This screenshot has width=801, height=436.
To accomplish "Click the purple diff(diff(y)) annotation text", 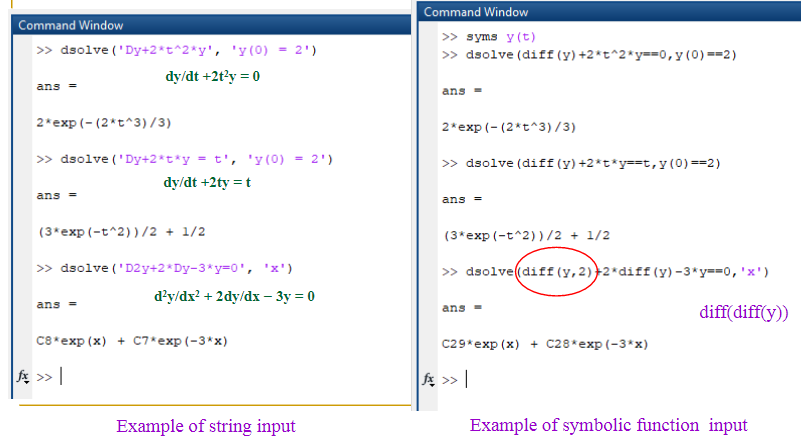I will tap(744, 312).
